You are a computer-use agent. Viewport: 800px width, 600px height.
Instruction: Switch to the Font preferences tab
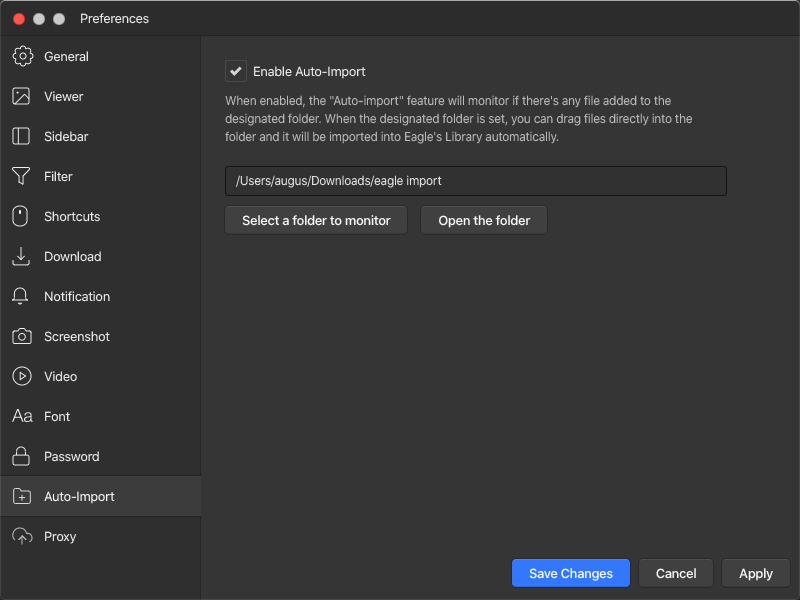(x=57, y=416)
